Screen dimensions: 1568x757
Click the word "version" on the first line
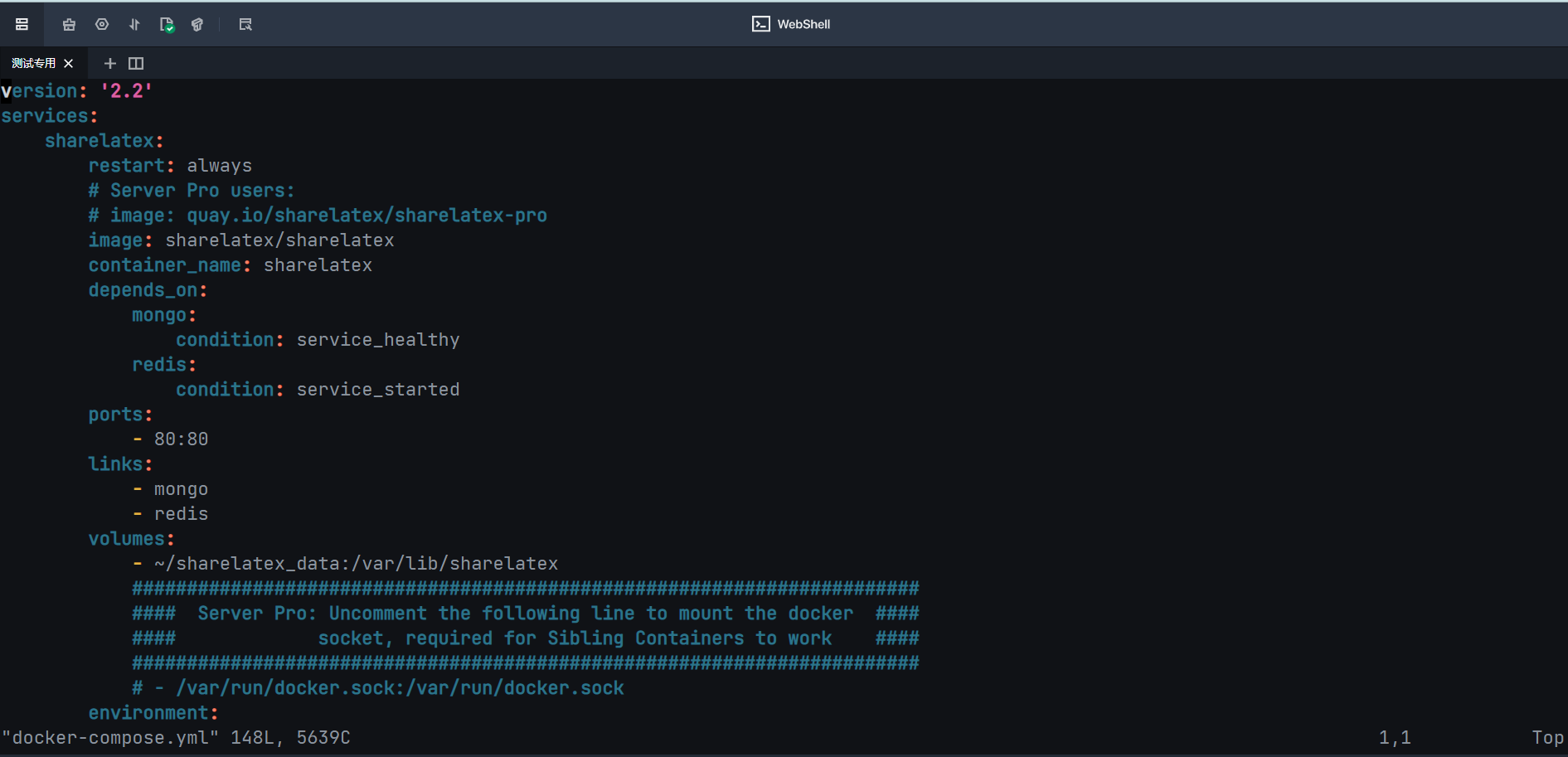(x=40, y=91)
